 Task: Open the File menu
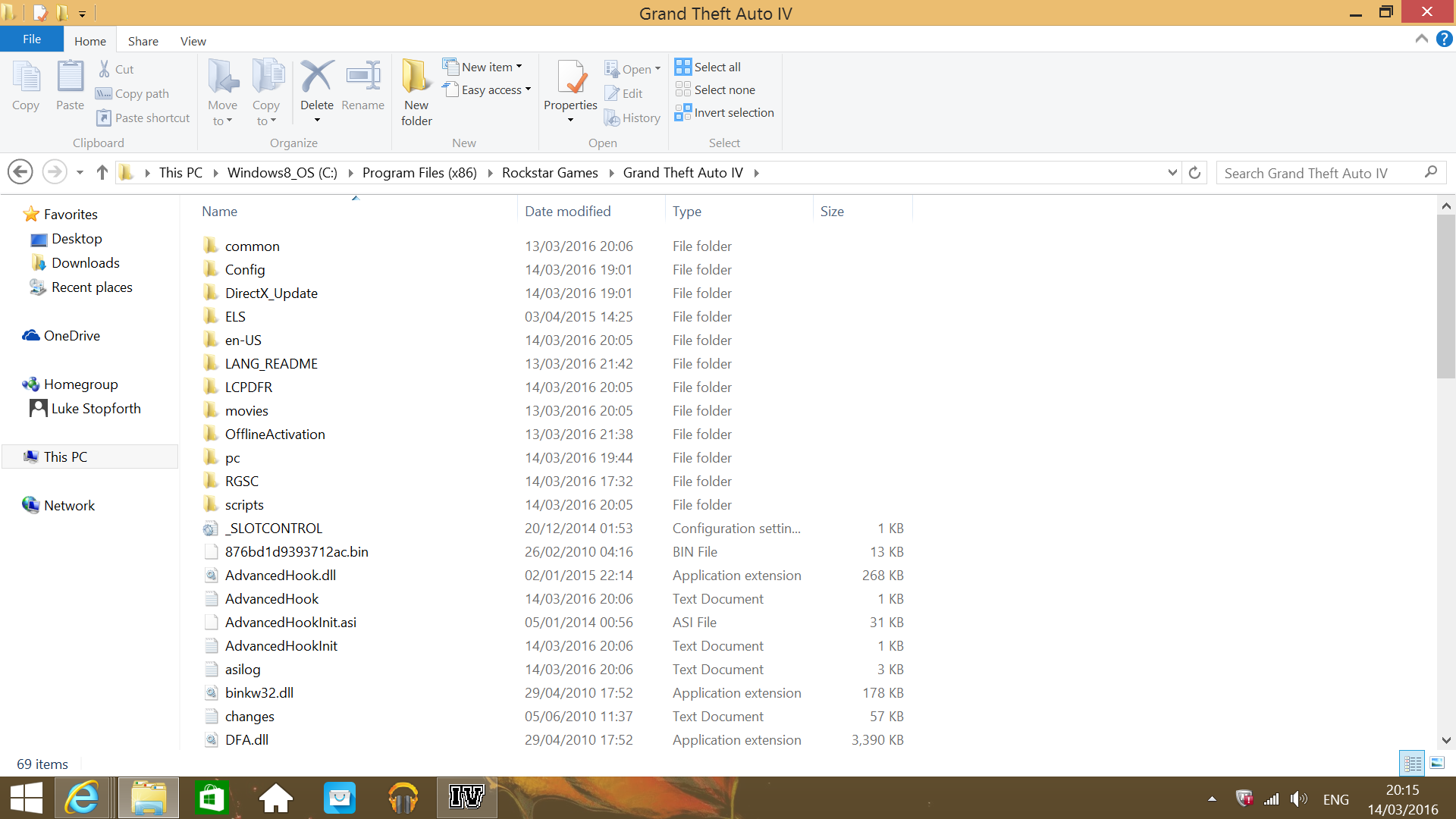(x=32, y=39)
